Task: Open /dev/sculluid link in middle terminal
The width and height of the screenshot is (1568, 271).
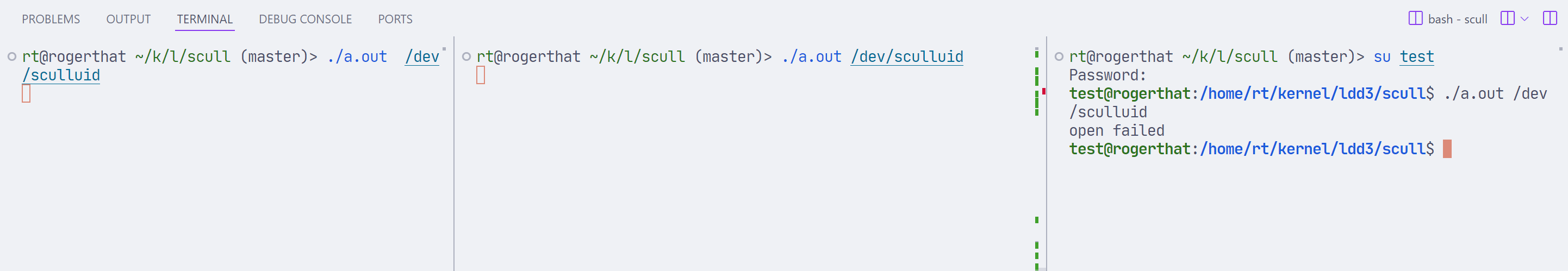Action: pos(907,56)
